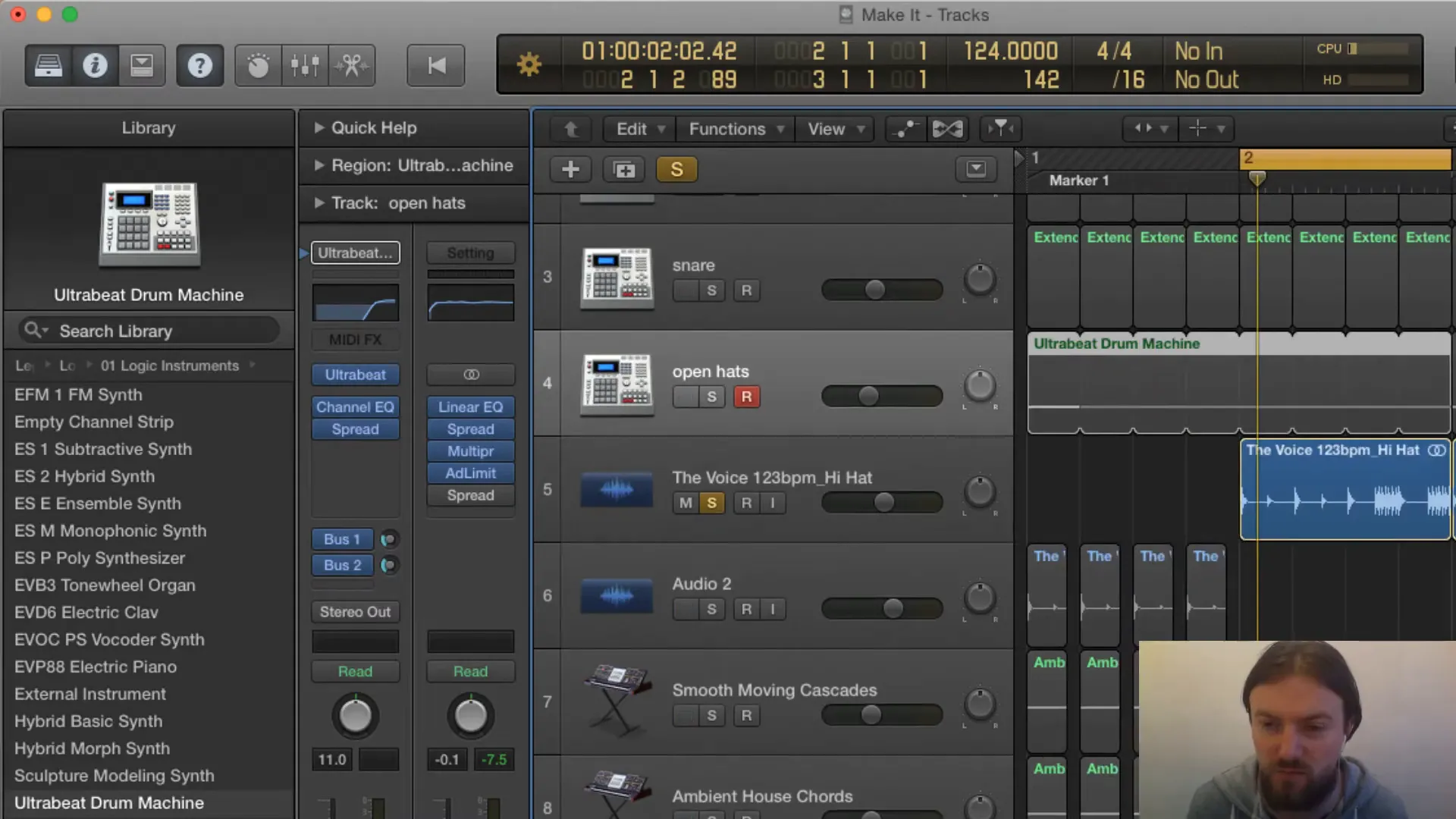Open Smart Controls knob icon

tap(258, 66)
